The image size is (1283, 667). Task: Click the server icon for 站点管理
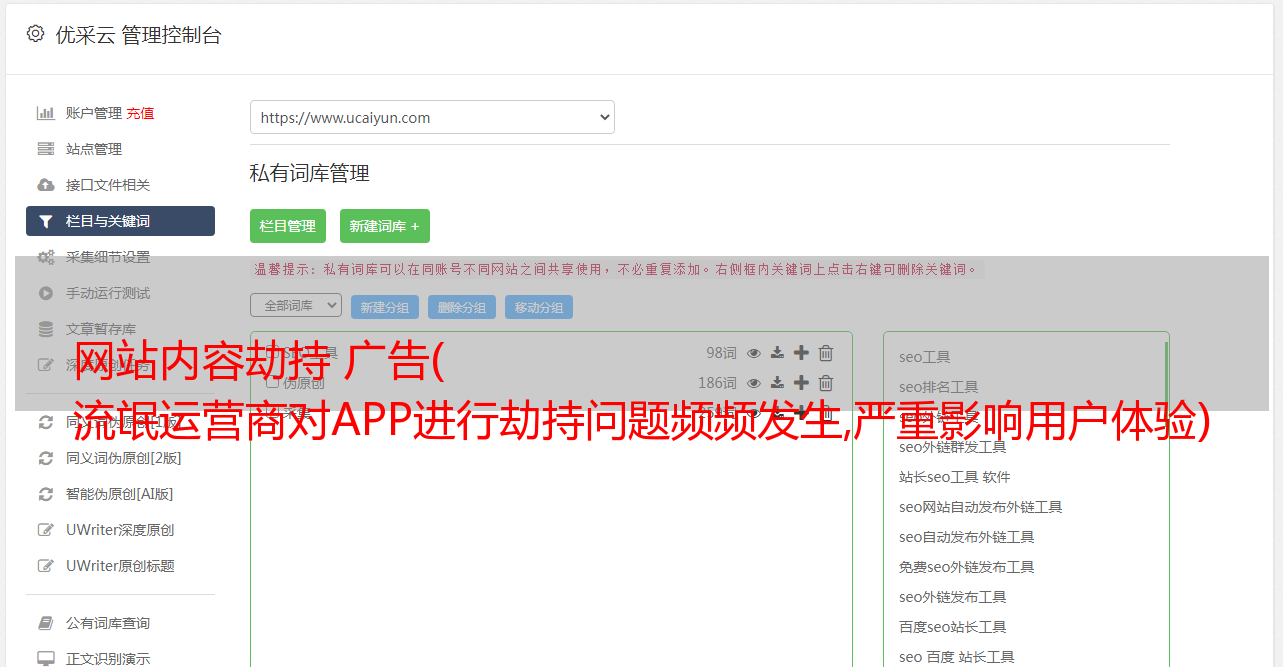[x=46, y=149]
